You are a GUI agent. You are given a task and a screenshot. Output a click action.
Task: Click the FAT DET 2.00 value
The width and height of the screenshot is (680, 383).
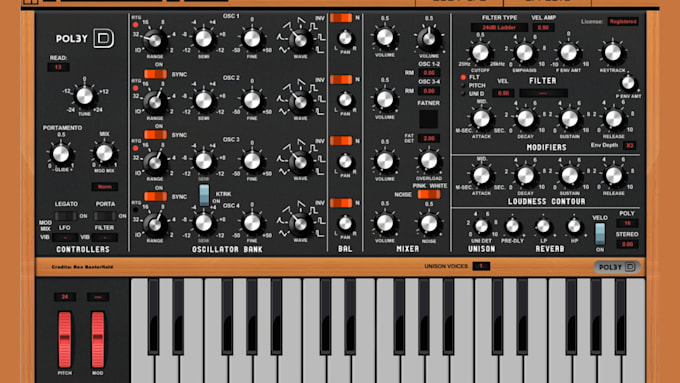[429, 138]
